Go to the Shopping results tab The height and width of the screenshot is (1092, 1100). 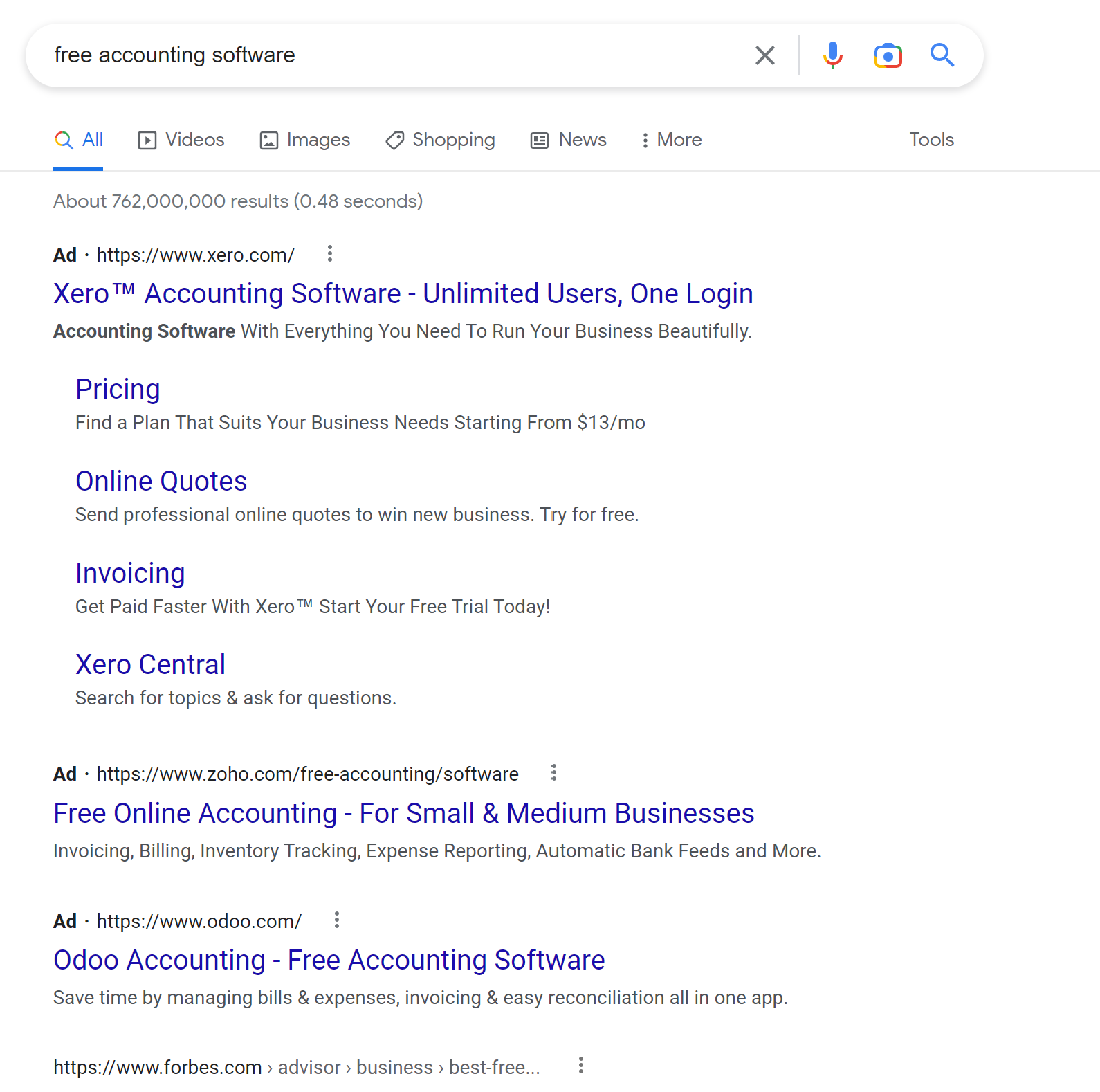[440, 140]
